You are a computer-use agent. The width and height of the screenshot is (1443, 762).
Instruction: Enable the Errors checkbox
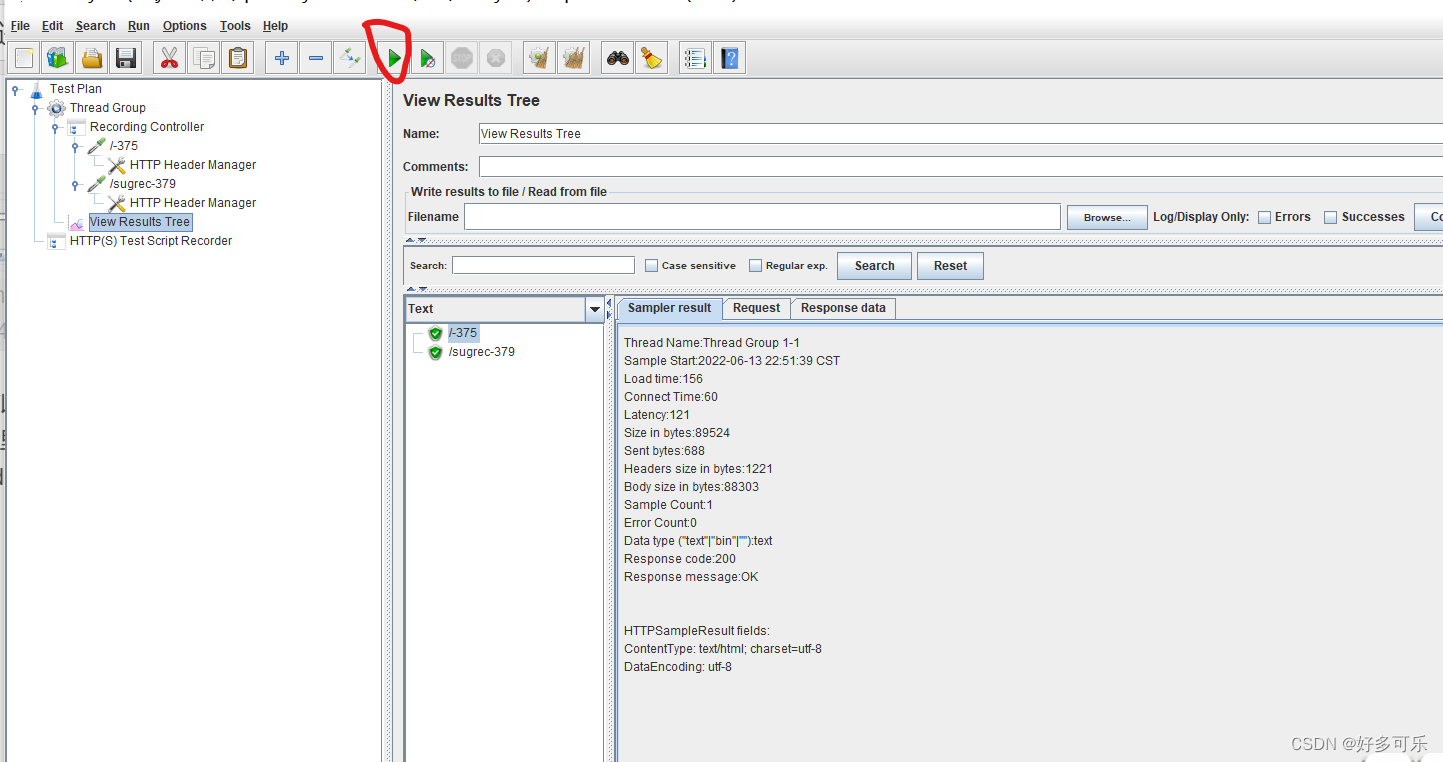click(x=1265, y=217)
